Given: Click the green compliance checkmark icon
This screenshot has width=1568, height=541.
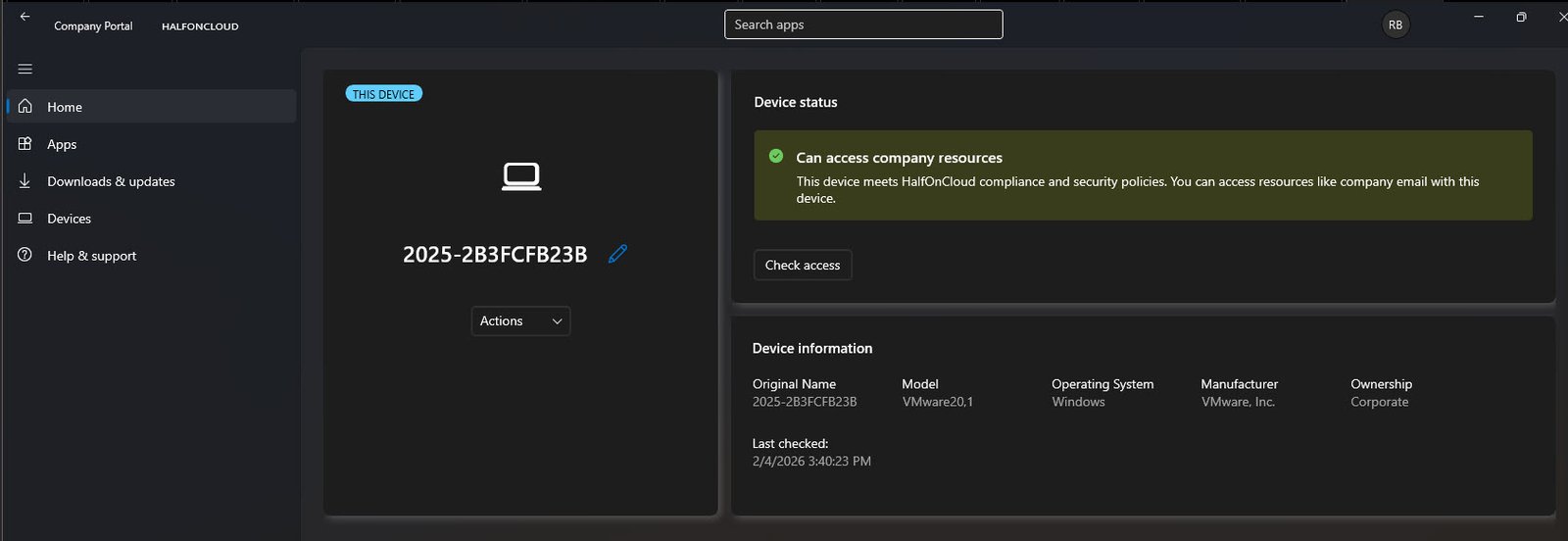Looking at the screenshot, I should (x=776, y=157).
